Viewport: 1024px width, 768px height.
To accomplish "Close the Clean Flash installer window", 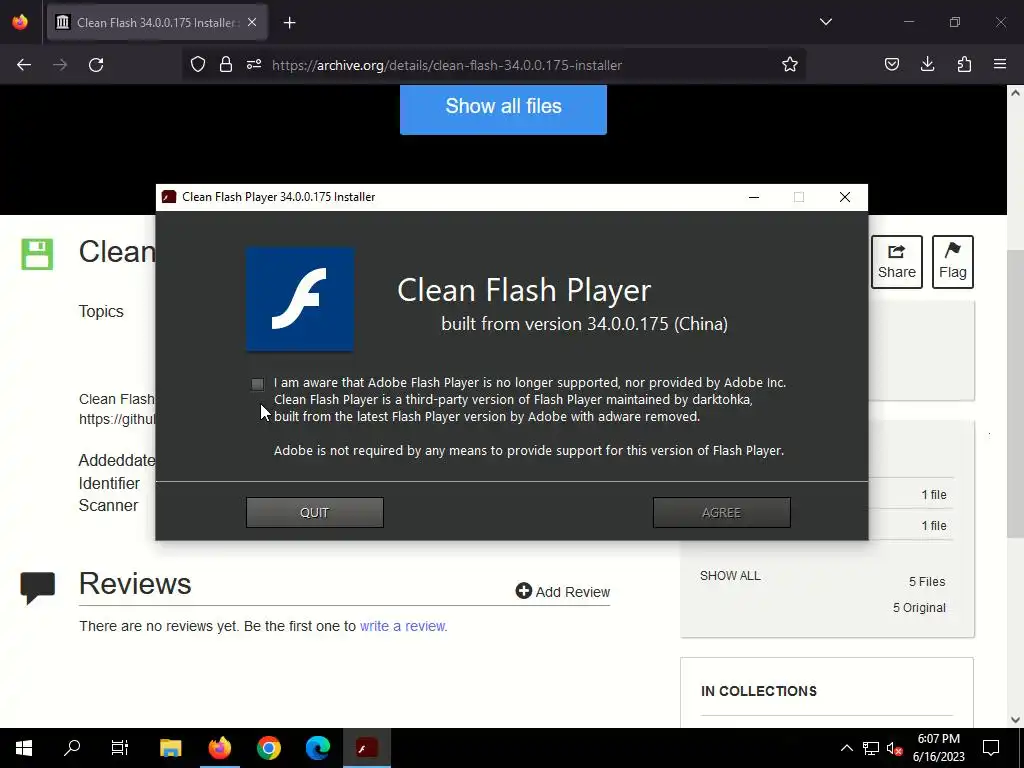I will point(844,197).
